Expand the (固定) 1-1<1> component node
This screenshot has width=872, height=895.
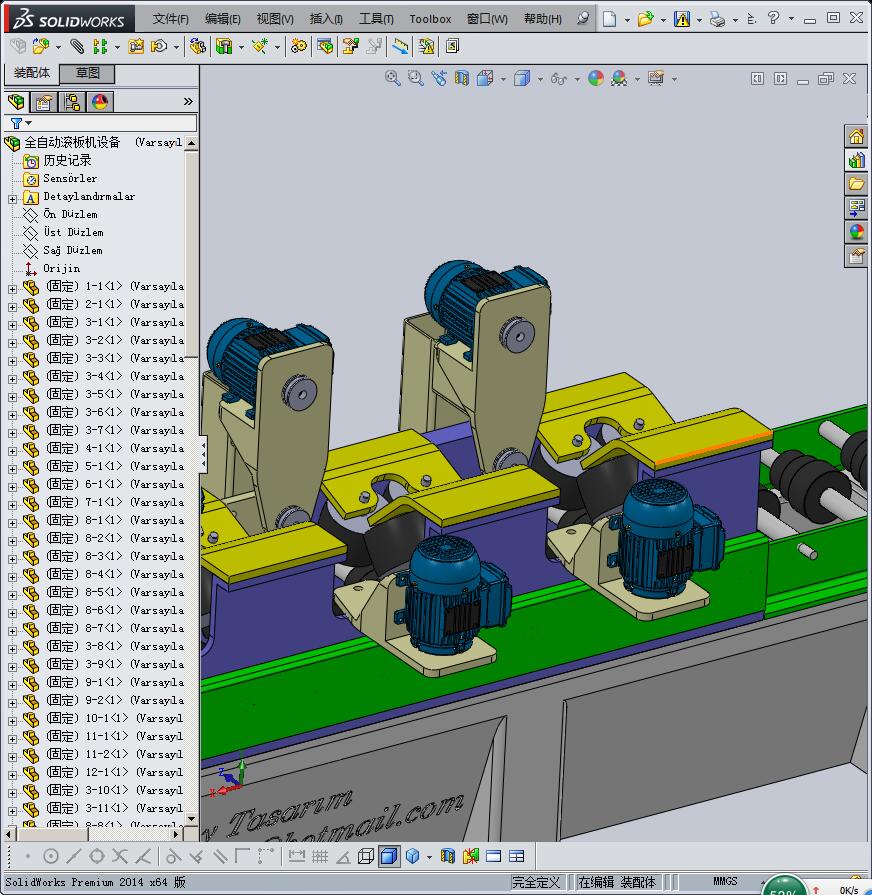click(12, 288)
